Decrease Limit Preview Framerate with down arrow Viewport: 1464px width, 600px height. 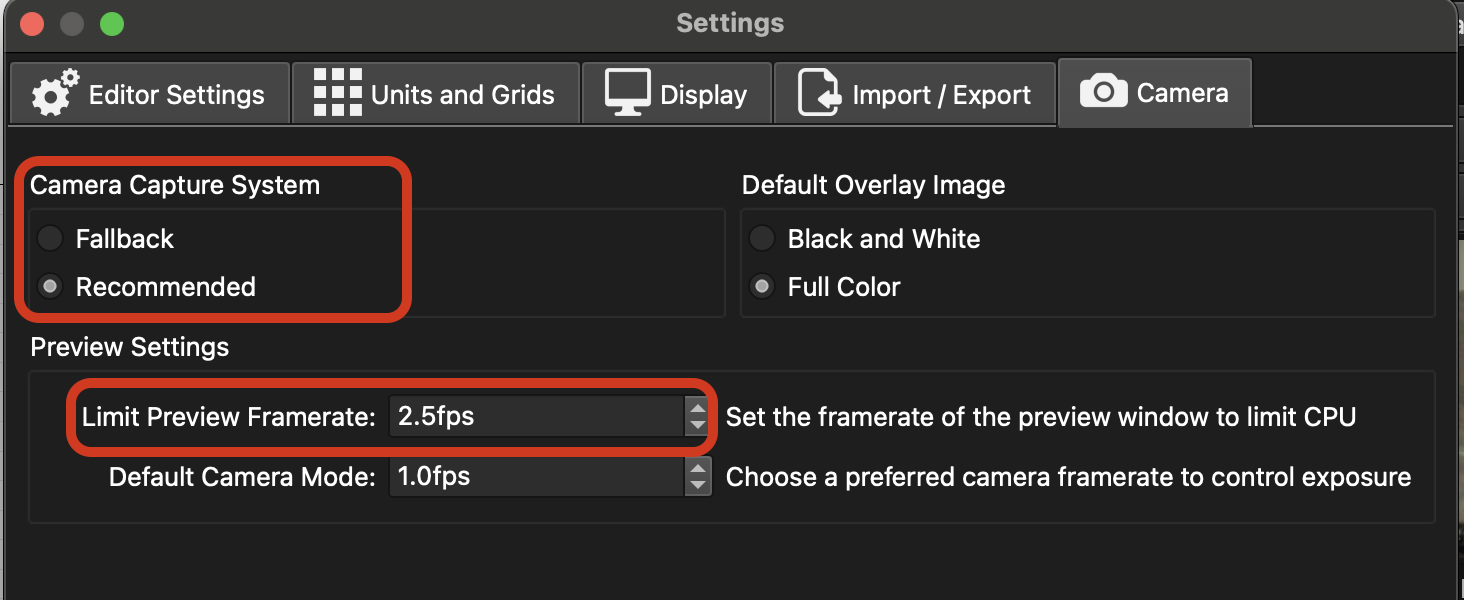pos(697,426)
